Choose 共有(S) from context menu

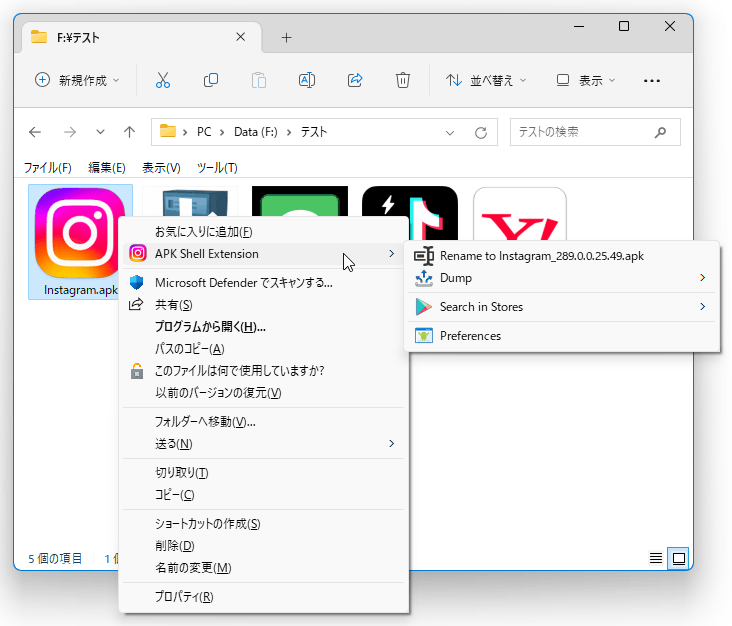pyautogui.click(x=263, y=305)
